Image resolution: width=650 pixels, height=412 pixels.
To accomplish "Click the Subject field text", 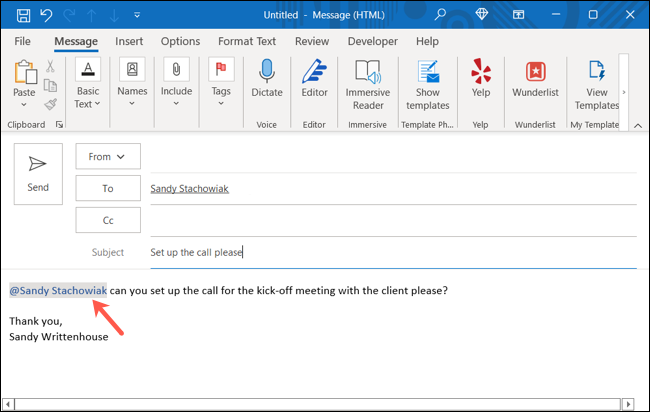I will point(196,252).
